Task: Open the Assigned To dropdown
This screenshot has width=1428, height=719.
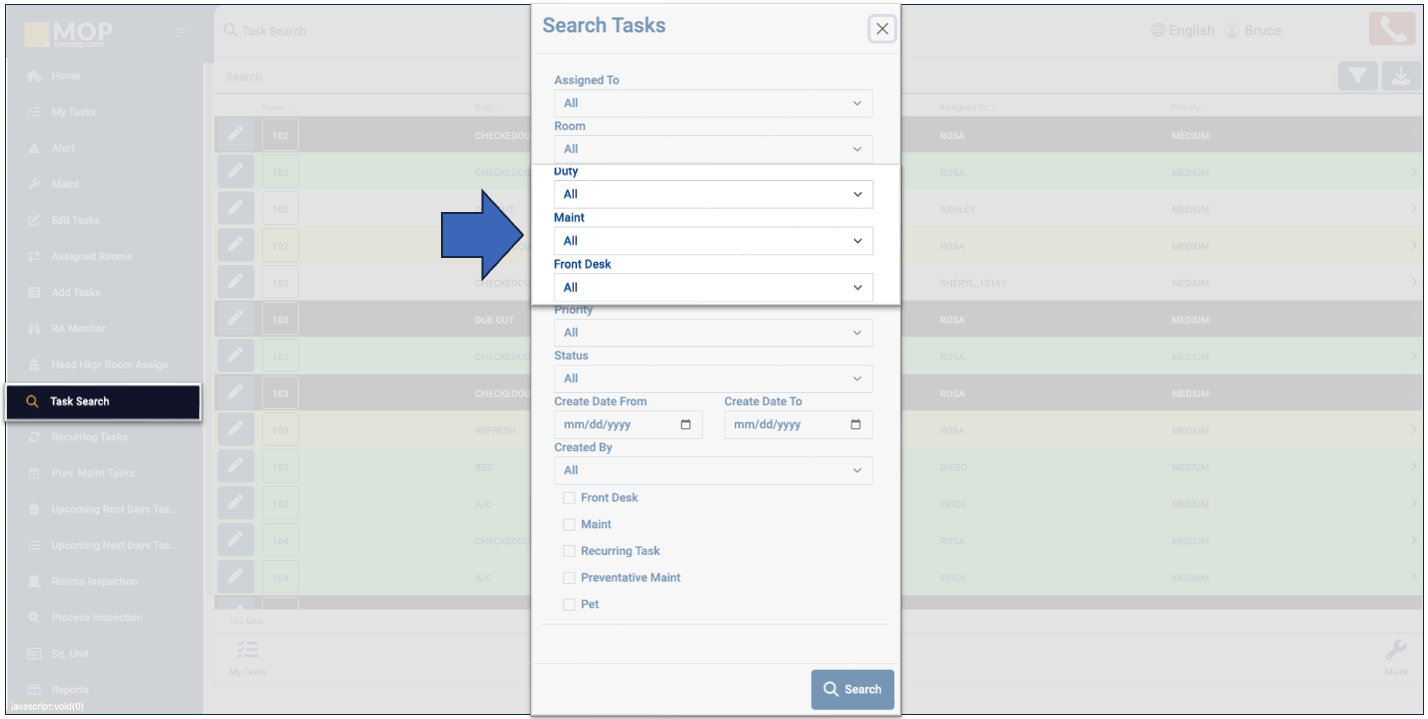Action: [x=713, y=103]
